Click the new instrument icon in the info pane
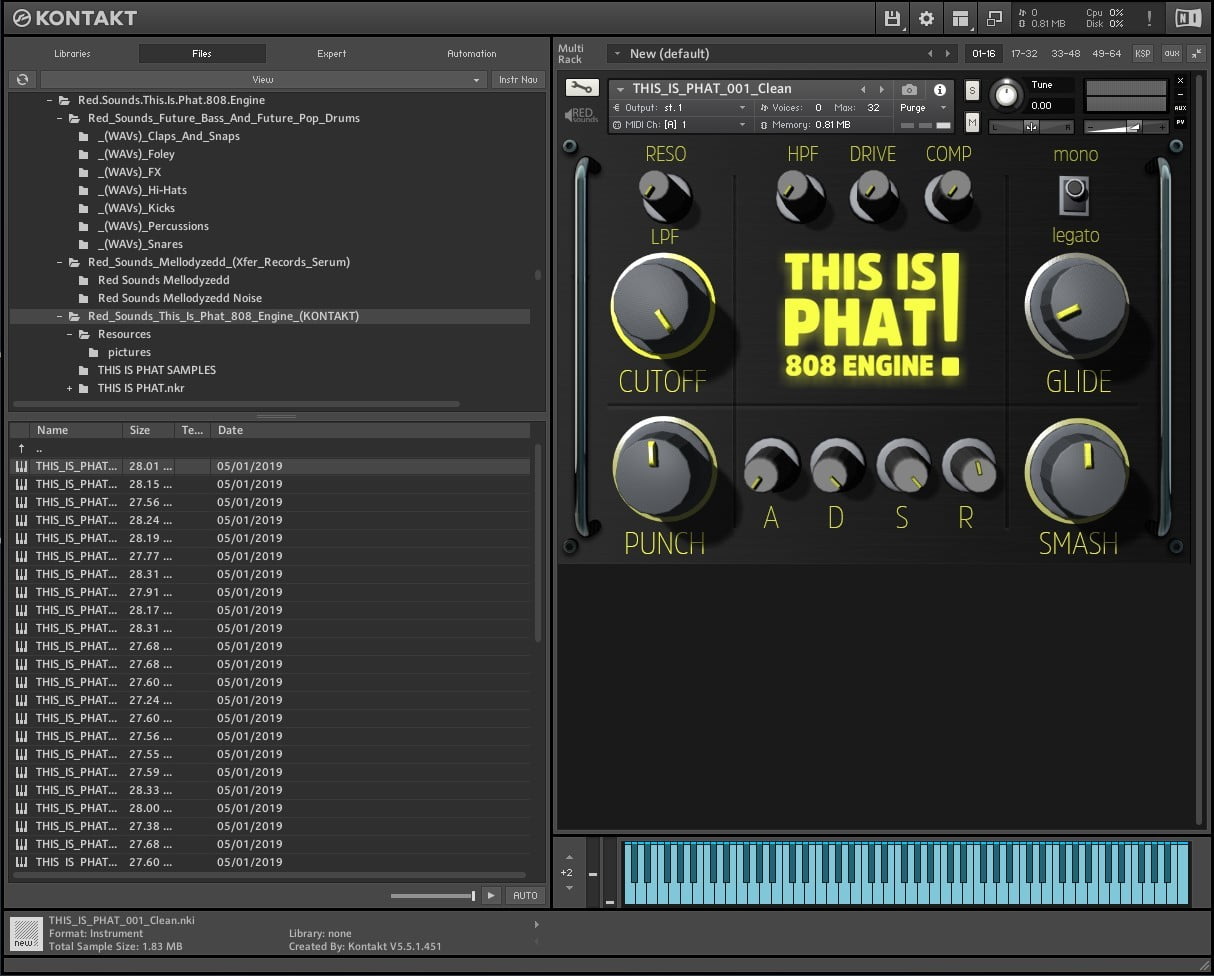Screen dimensions: 1214x976 (26, 934)
